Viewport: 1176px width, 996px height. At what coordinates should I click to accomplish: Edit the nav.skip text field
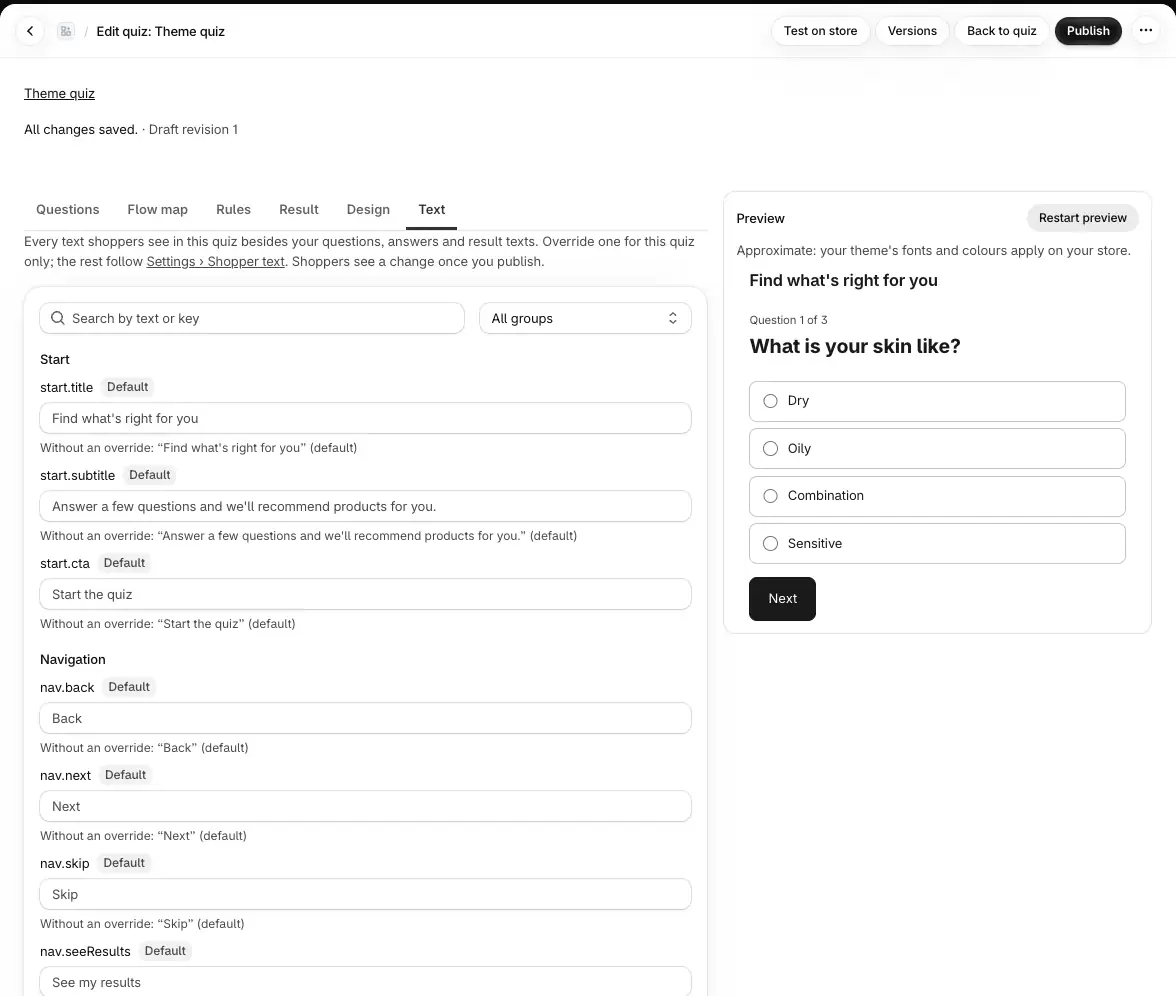click(365, 894)
